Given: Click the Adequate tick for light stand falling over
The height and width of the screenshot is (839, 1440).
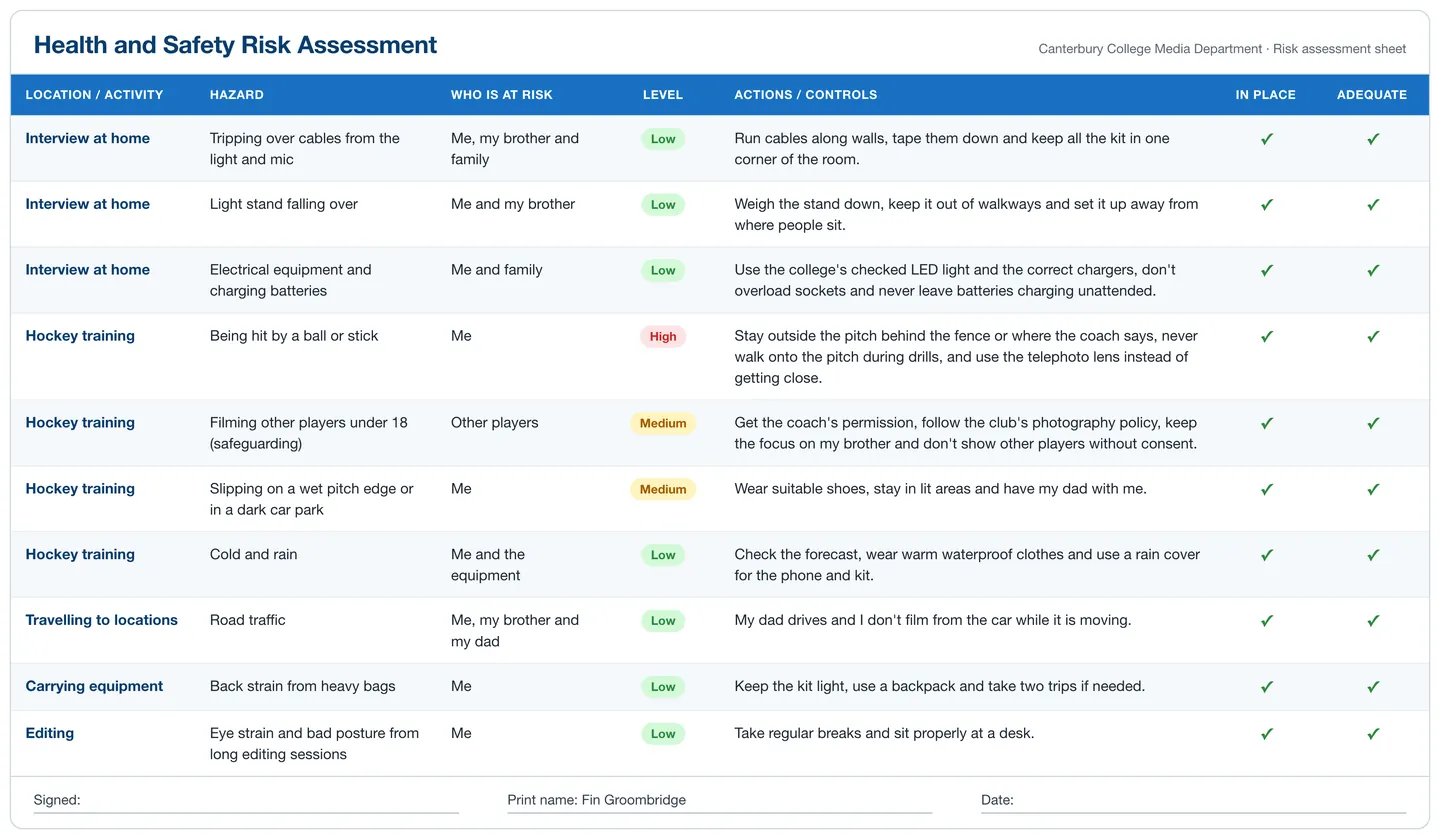Looking at the screenshot, I should coord(1373,205).
